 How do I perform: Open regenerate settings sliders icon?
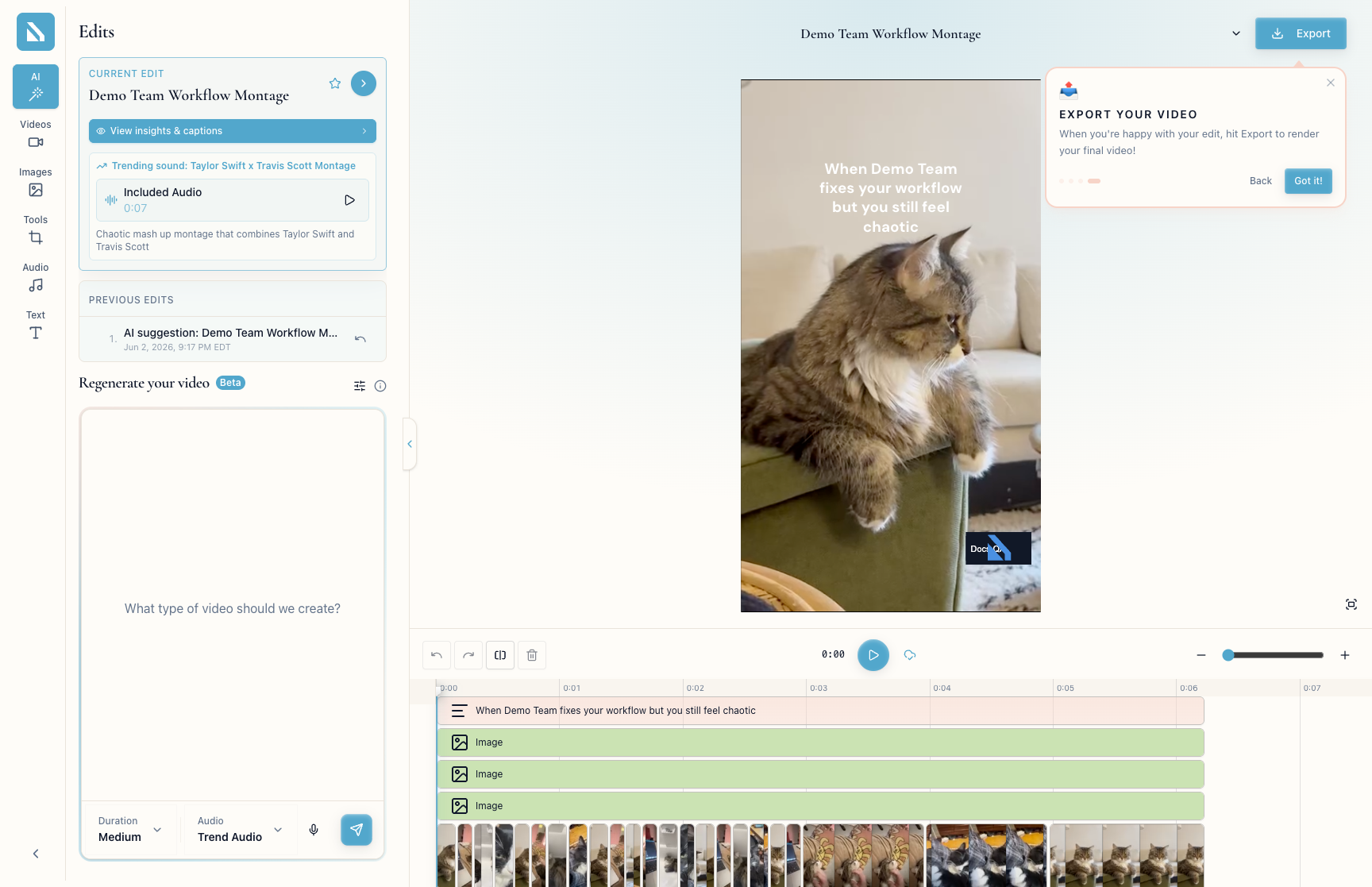pos(360,386)
